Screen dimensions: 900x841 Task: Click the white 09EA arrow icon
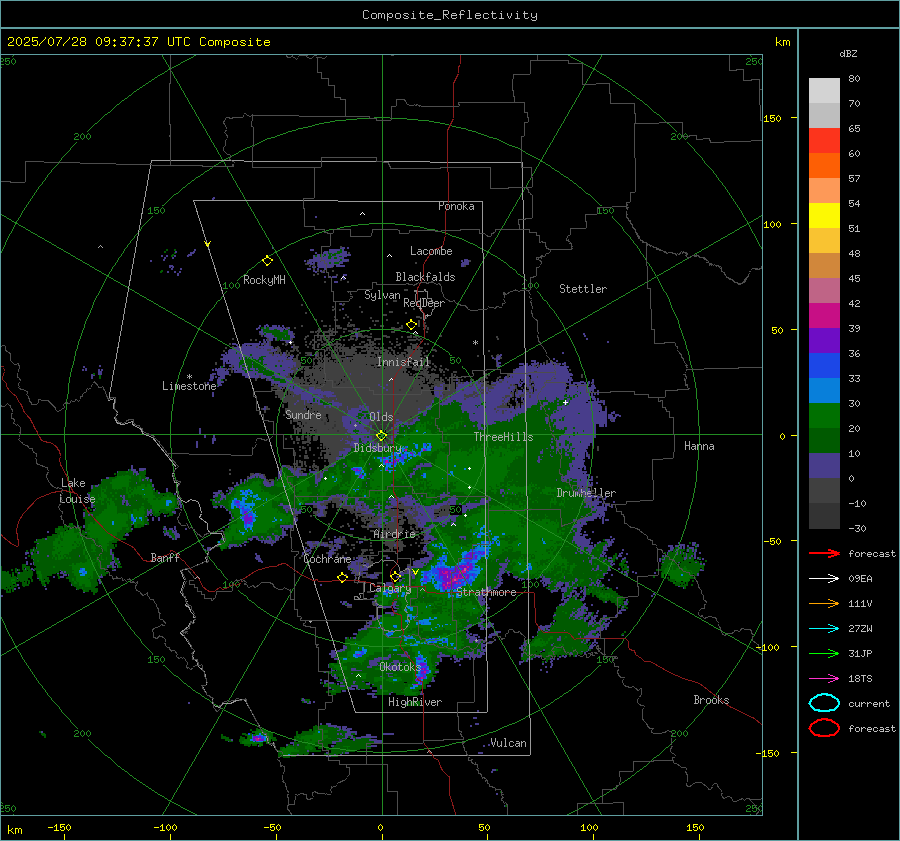pos(824,579)
